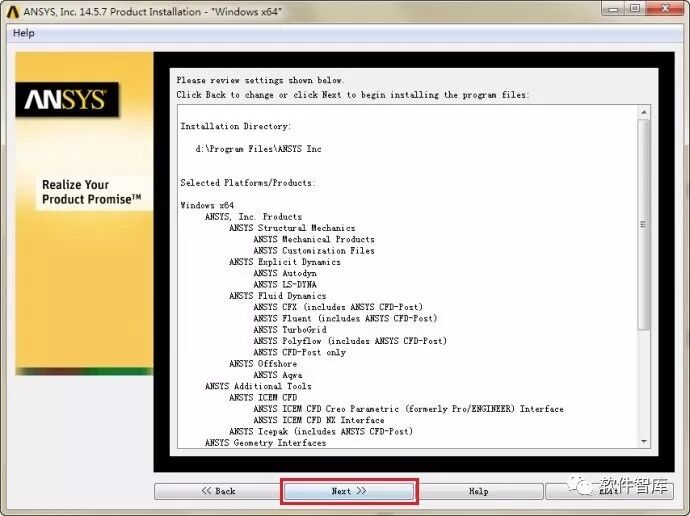Click 'ANSYS, Inc. Products' line

253,216
